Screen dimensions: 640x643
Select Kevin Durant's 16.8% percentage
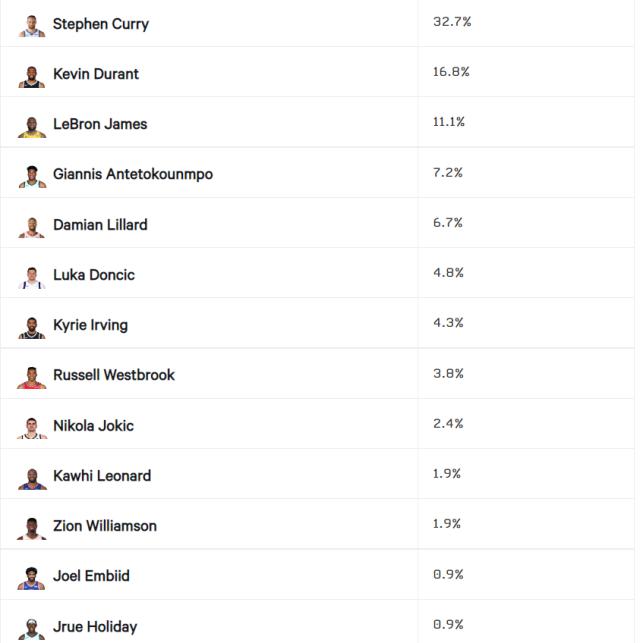[x=452, y=71]
